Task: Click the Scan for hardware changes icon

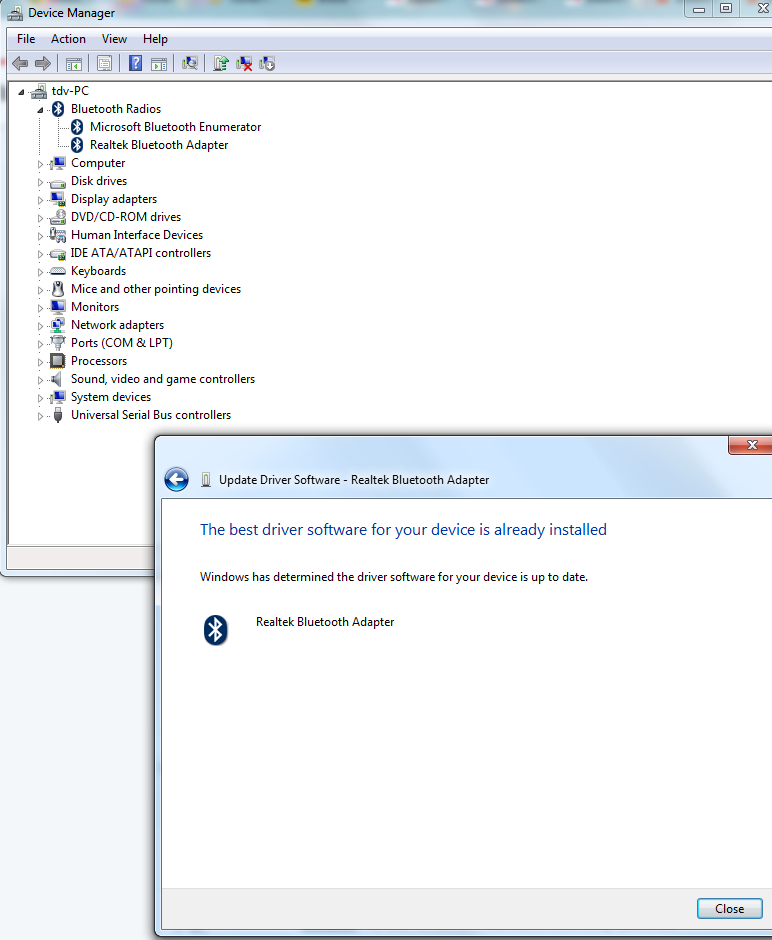Action: 190,63
